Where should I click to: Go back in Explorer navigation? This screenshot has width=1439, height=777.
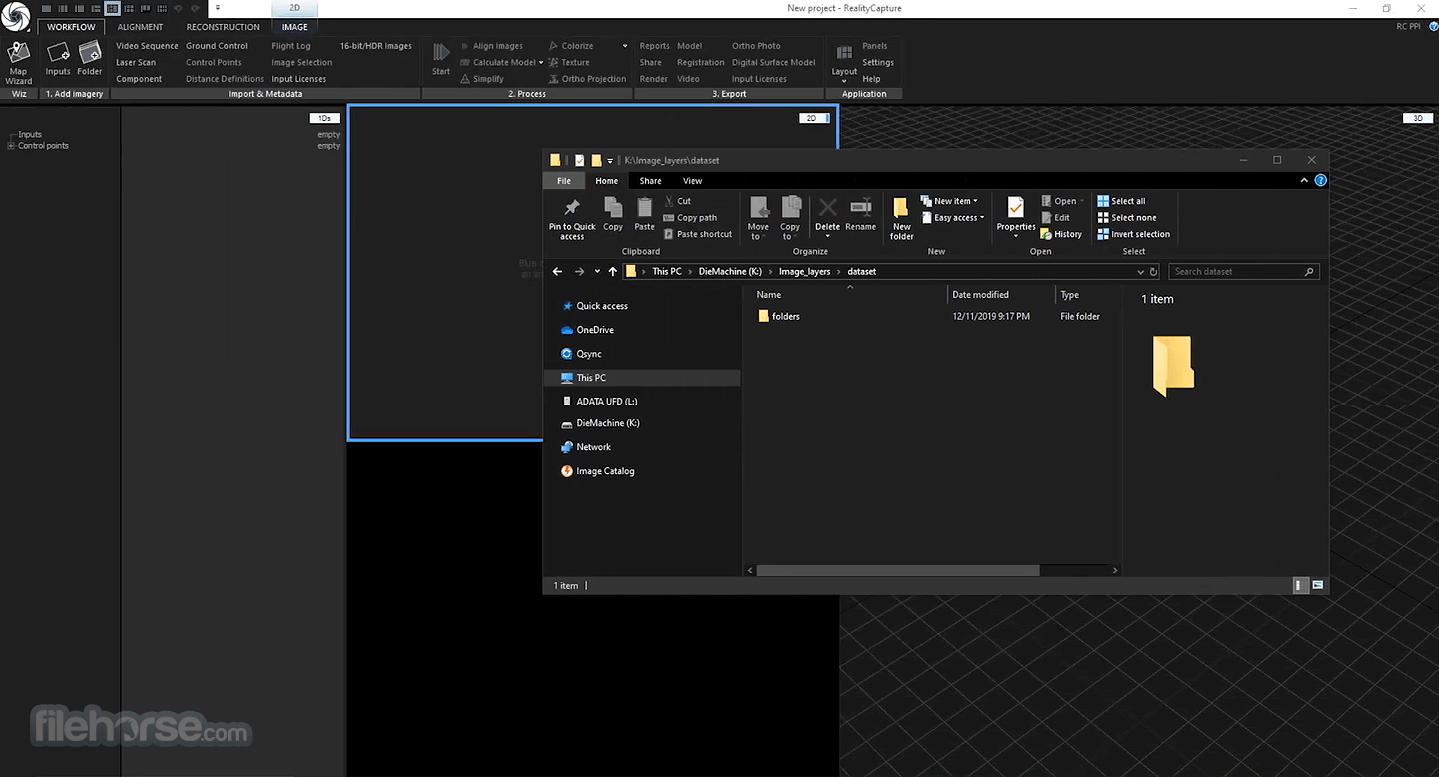tap(557, 272)
